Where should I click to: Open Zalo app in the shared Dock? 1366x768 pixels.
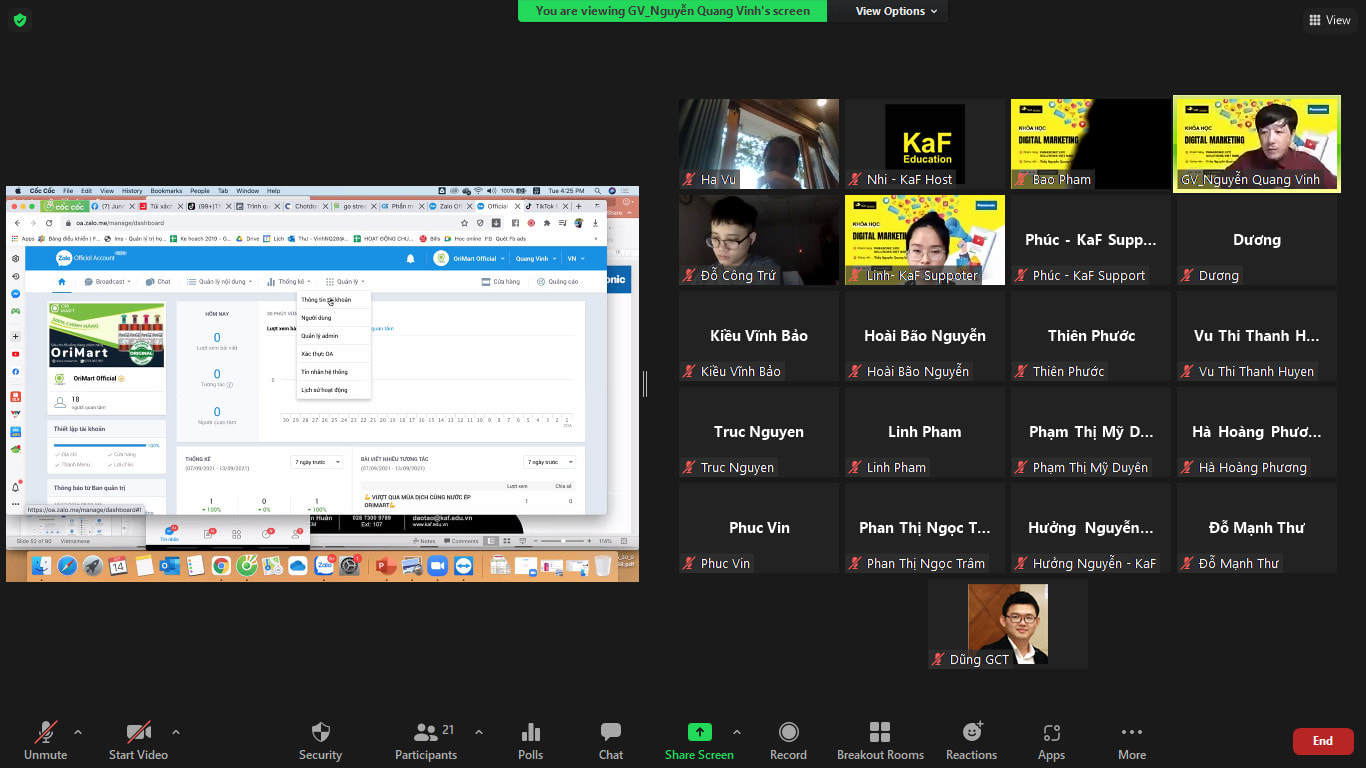click(324, 566)
